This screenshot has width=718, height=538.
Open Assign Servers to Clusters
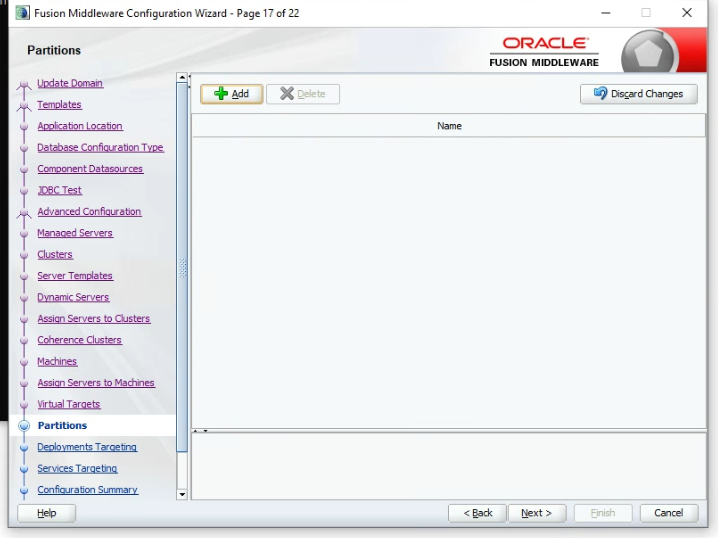94,318
